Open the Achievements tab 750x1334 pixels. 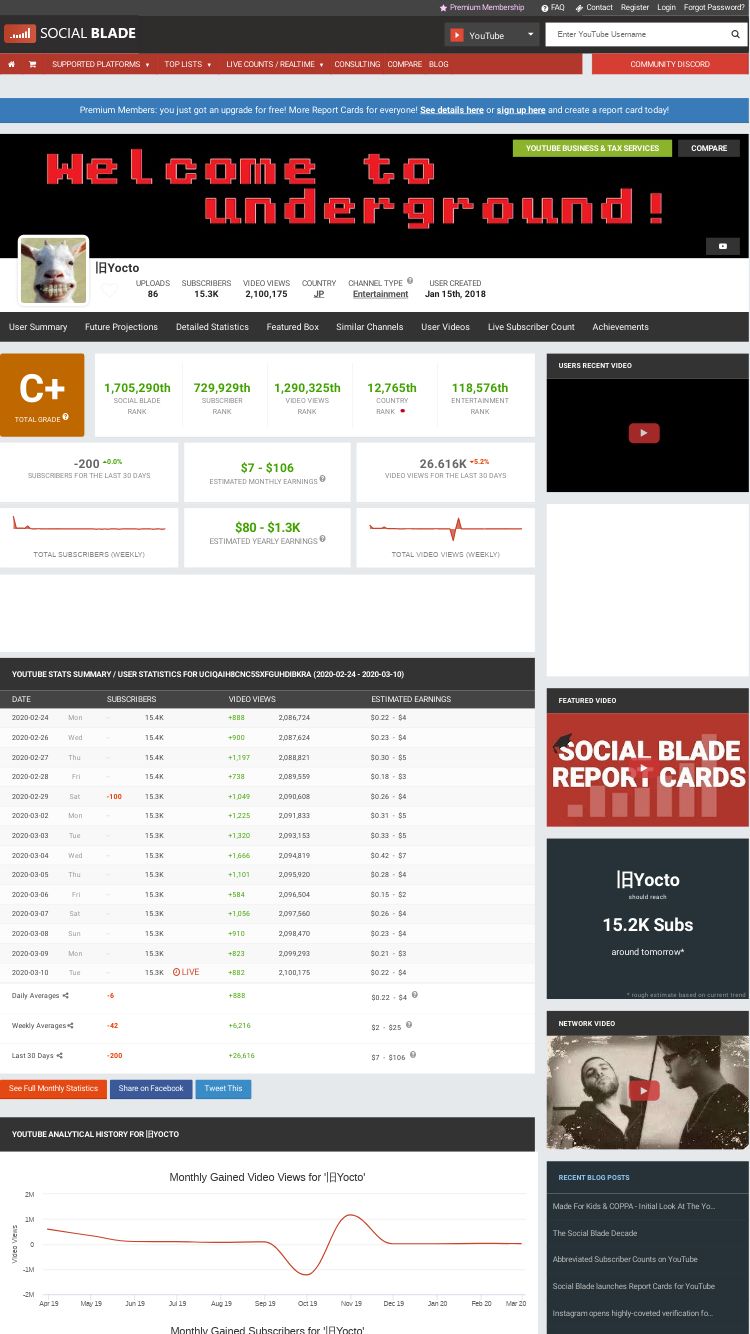click(620, 327)
